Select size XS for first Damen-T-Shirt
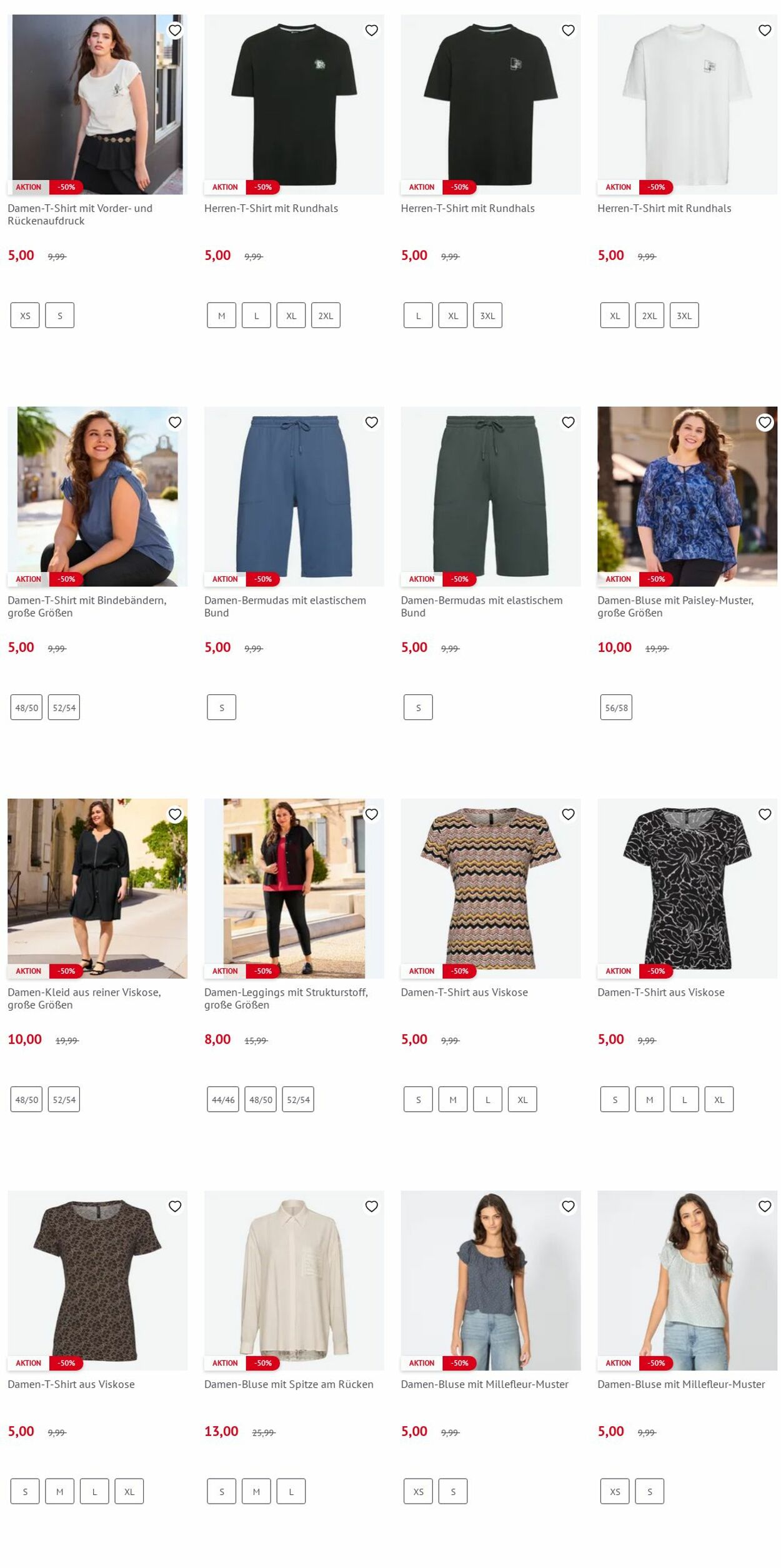The width and height of the screenshot is (781, 1568). (x=25, y=316)
